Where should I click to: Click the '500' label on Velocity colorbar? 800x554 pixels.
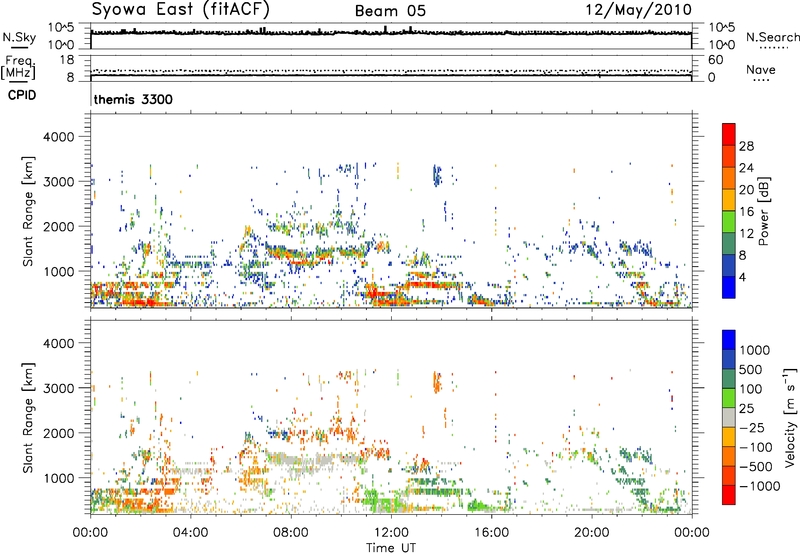click(753, 369)
